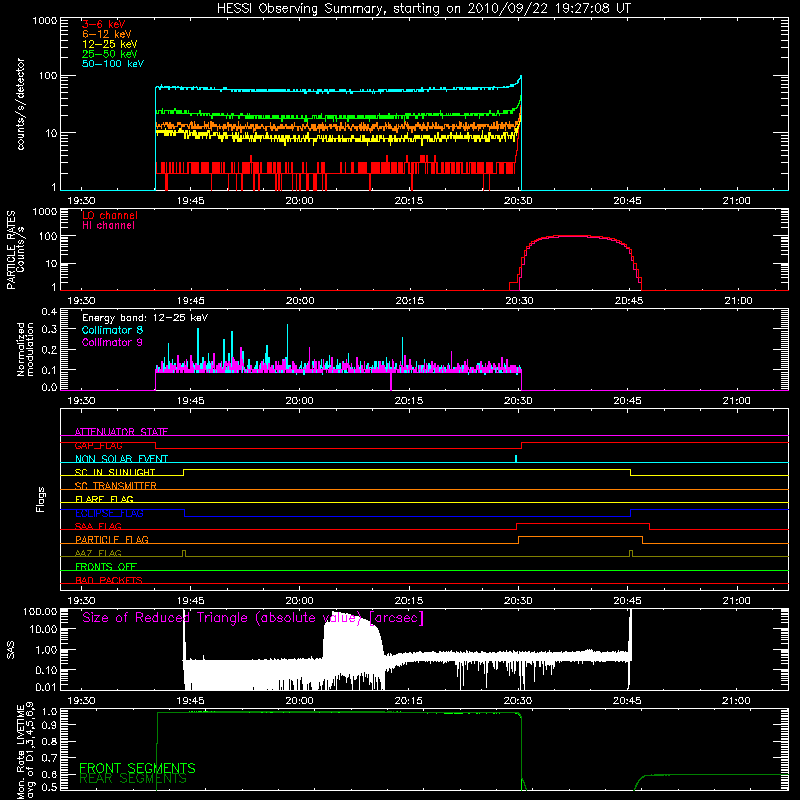Click the Normalized modulation axis title
Viewport: 800px width, 800px height.
pos(25,349)
